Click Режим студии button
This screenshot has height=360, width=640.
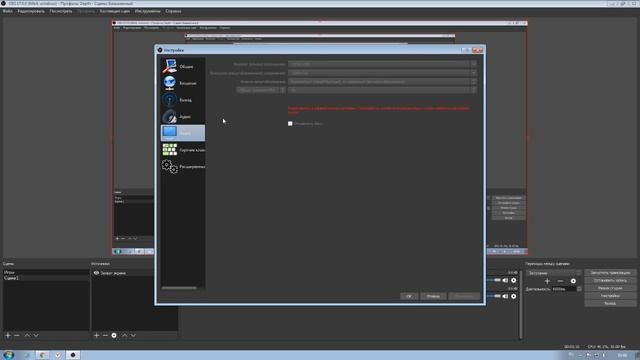coord(610,288)
